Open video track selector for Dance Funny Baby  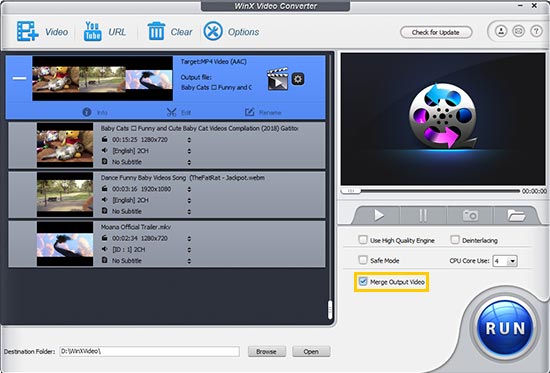(x=189, y=189)
